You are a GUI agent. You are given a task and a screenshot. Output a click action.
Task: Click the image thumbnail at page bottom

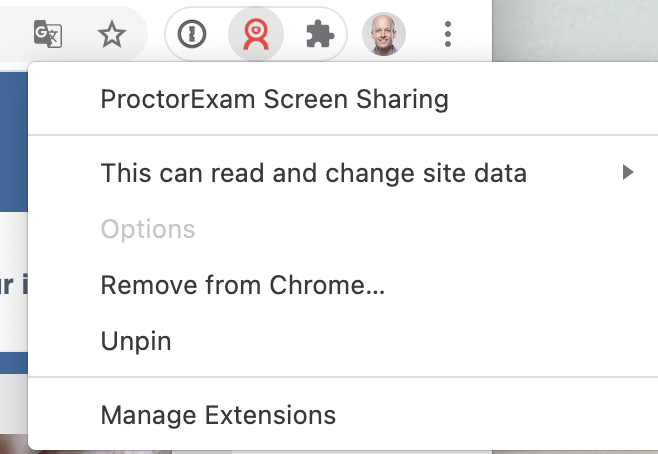tap(15, 444)
